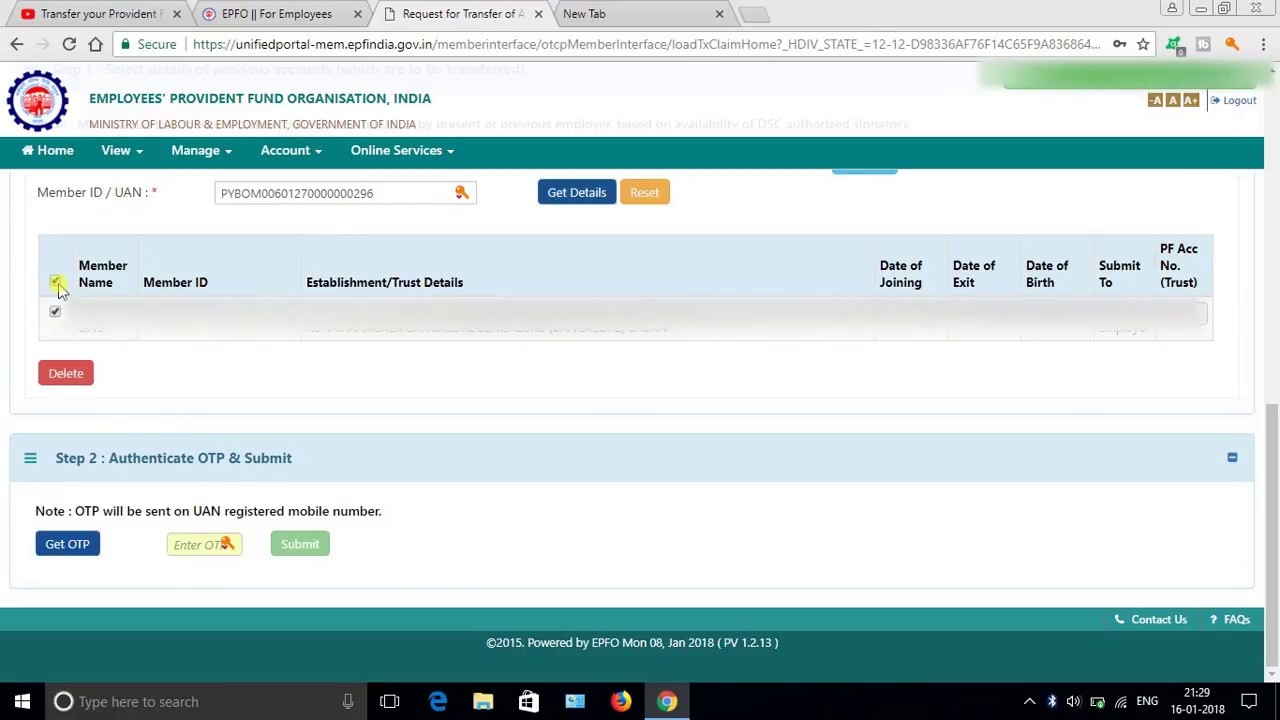The width and height of the screenshot is (1280, 720).
Task: Click the key icon in Member ID field
Action: coord(461,192)
